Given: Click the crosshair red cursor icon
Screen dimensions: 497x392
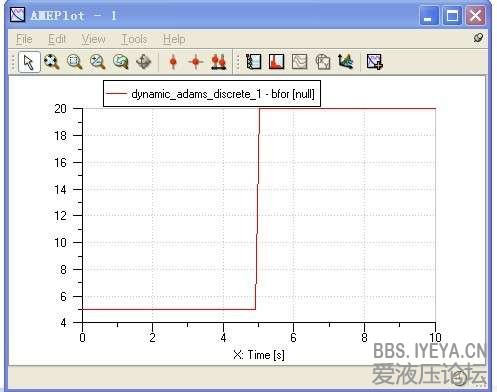Looking at the screenshot, I should coord(196,62).
